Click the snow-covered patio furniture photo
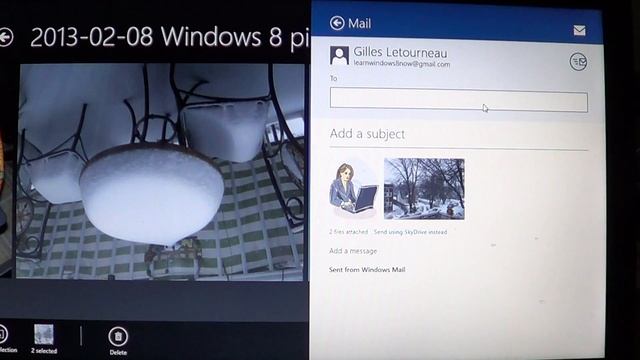This screenshot has height=360, width=640. coord(160,172)
